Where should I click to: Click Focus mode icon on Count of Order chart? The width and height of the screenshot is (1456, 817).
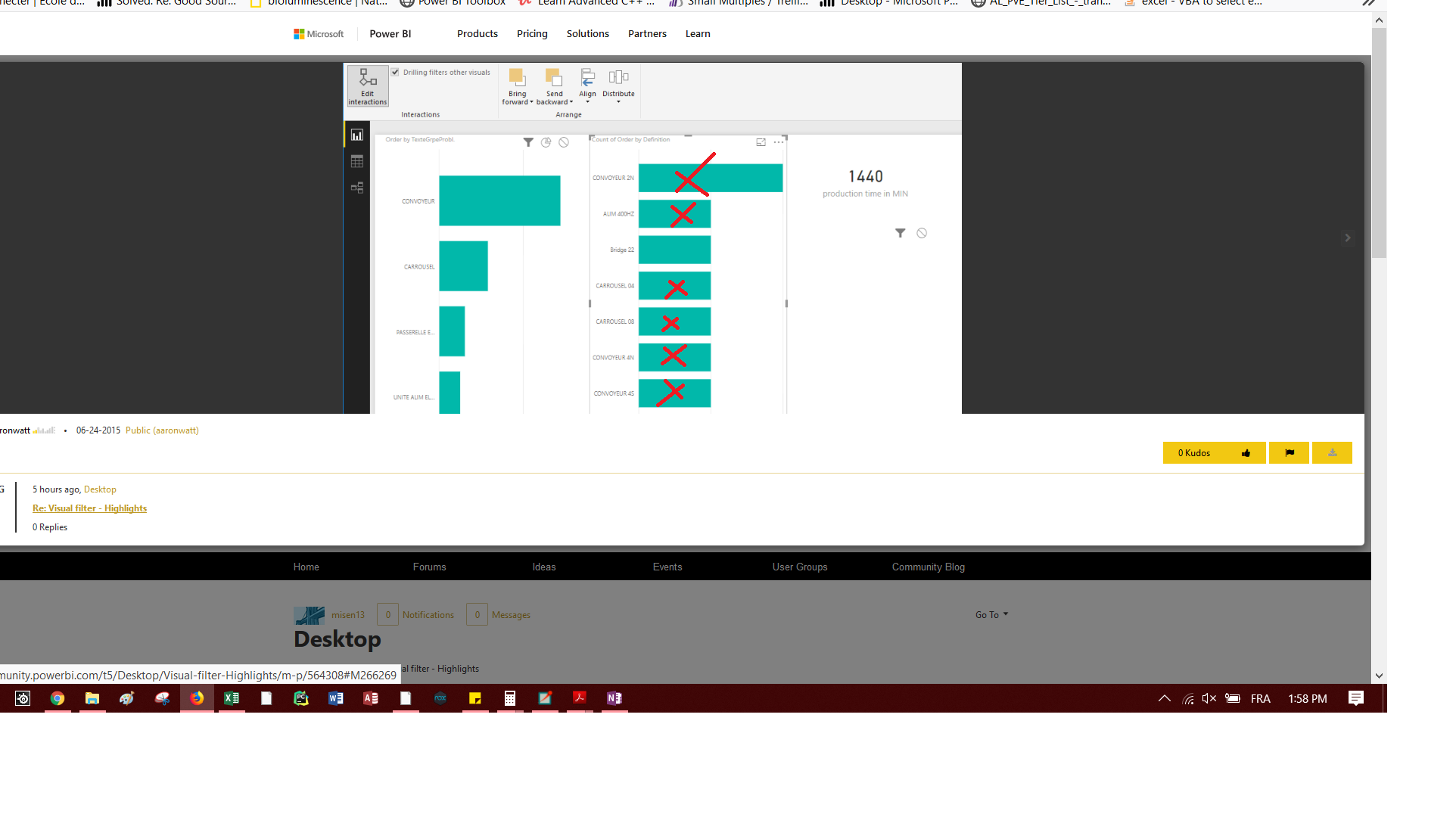pyautogui.click(x=761, y=142)
